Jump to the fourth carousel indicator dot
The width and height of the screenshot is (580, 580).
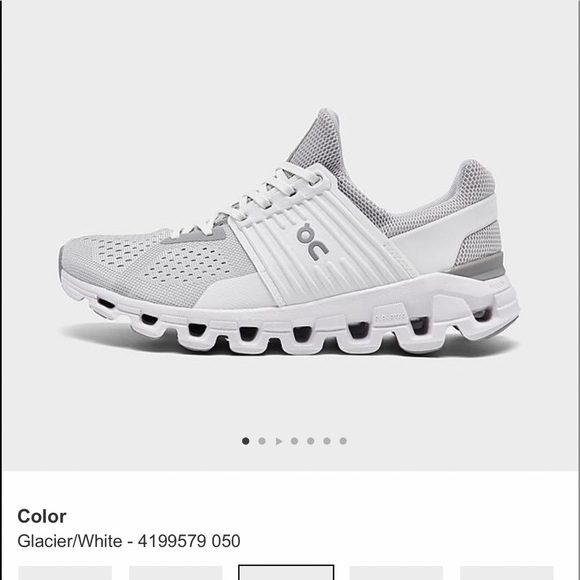tap(294, 441)
